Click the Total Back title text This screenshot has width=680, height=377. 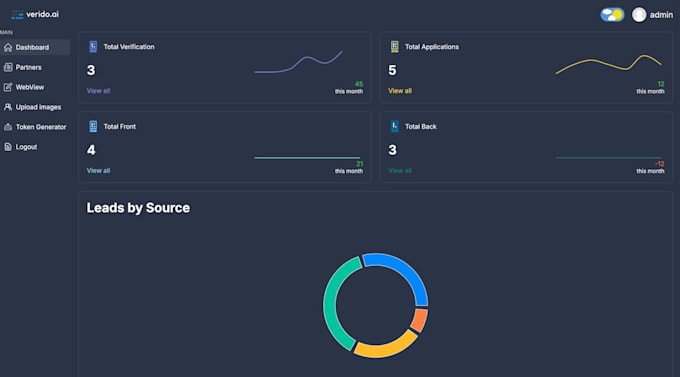(x=421, y=127)
